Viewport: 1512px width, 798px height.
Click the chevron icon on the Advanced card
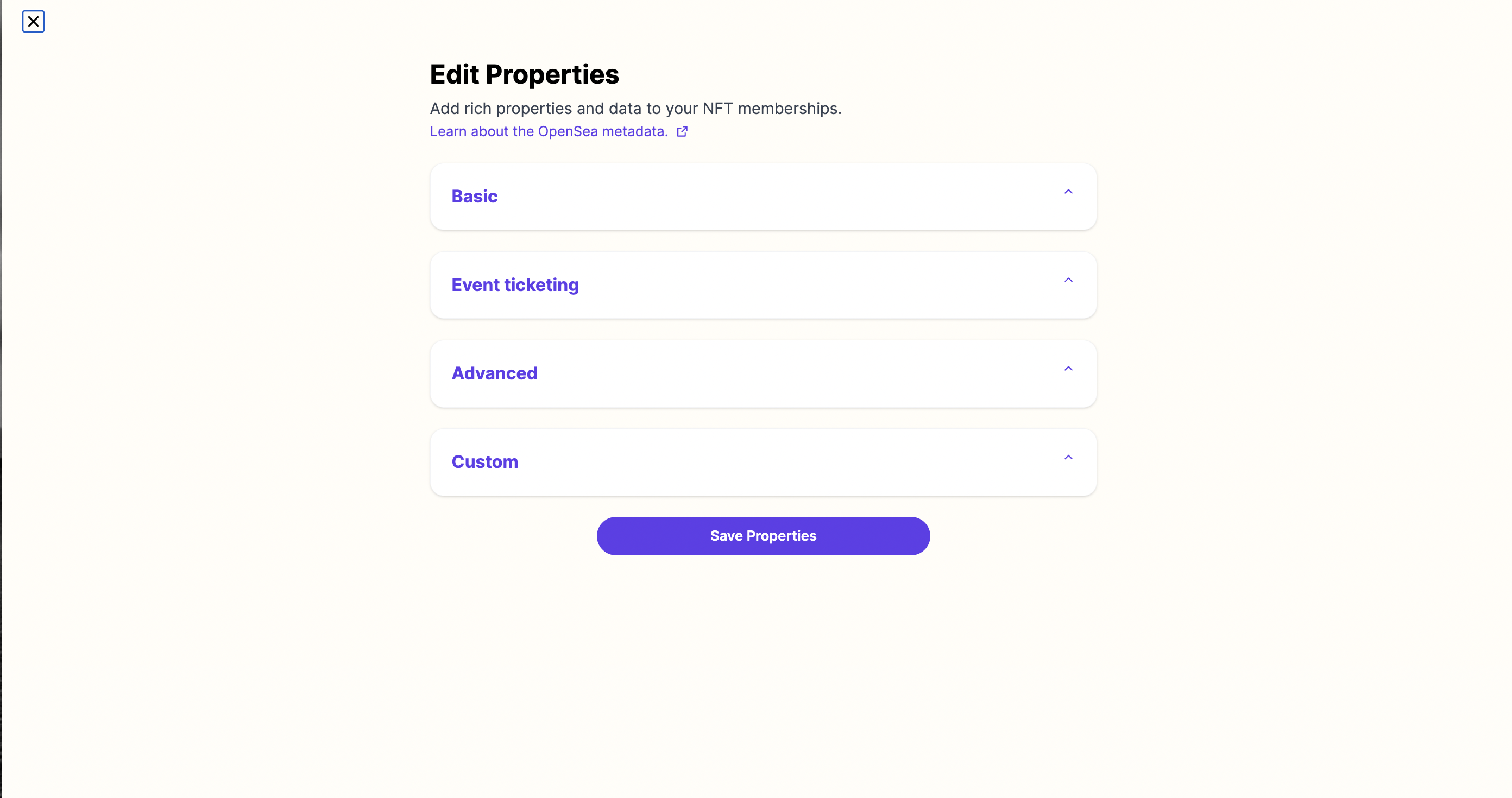1068,368
